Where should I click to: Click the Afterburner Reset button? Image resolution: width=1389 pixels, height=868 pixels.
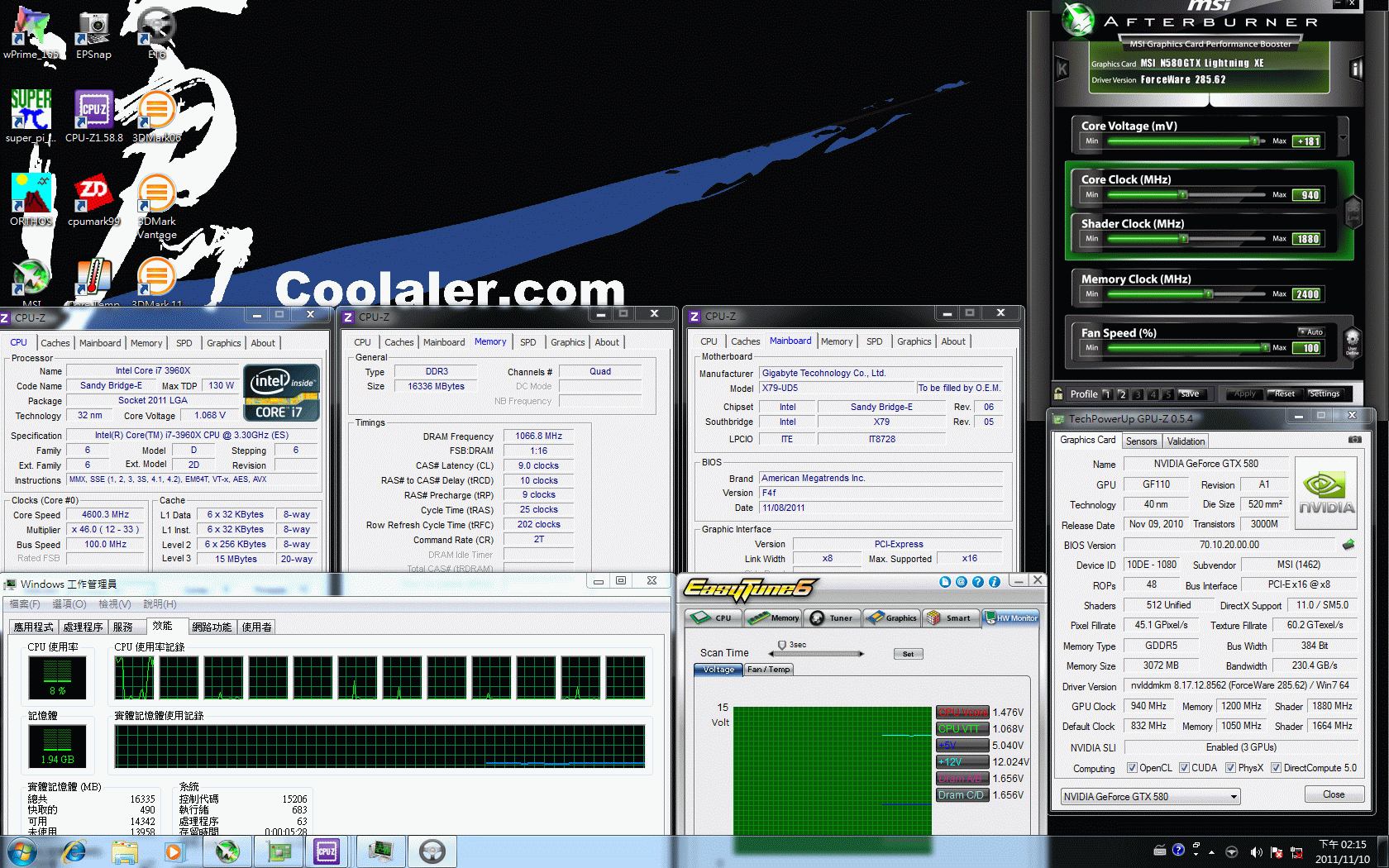[1285, 393]
